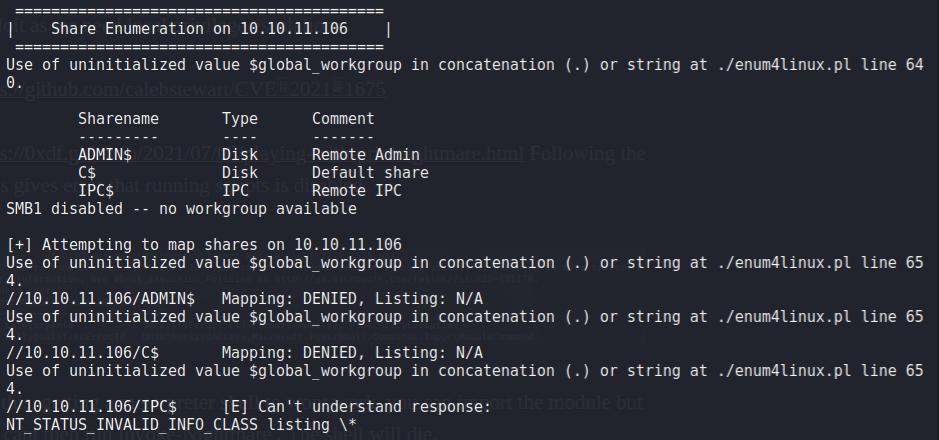Click the Type column header
The width and height of the screenshot is (939, 440).
(239, 119)
